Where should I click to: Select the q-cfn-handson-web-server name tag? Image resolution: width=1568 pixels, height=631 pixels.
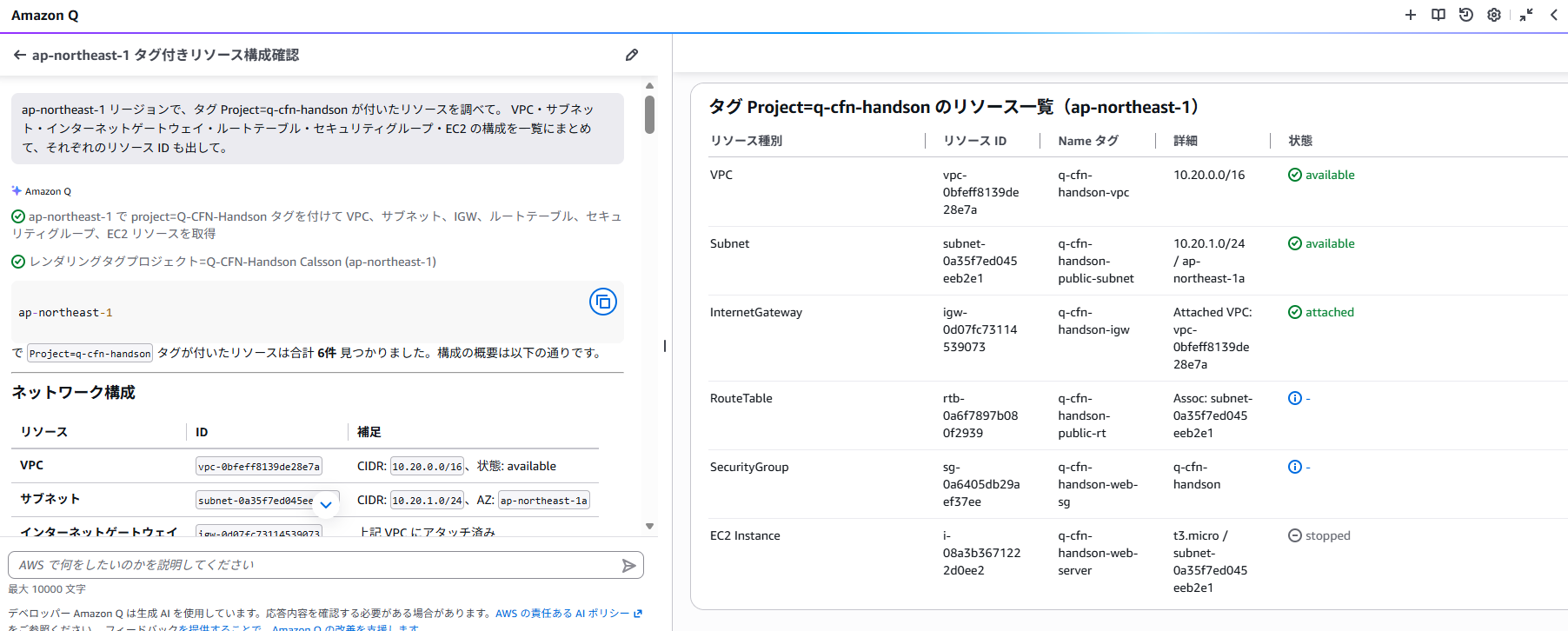pos(1098,553)
